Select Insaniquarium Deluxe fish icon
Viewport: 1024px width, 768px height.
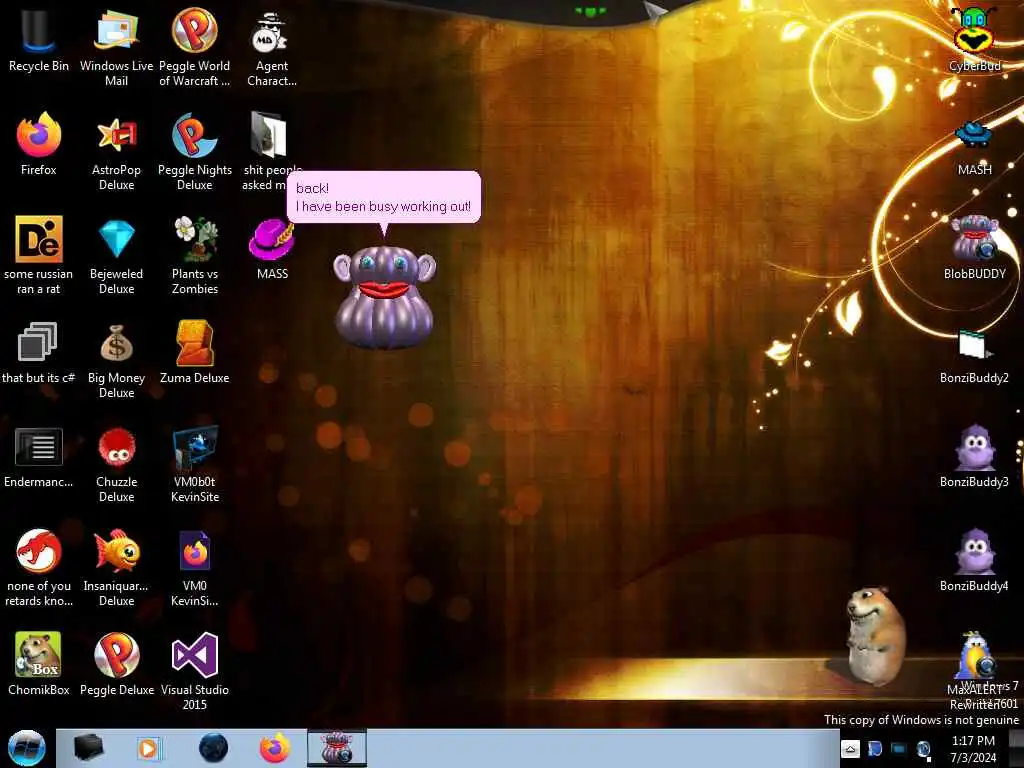[116, 568]
